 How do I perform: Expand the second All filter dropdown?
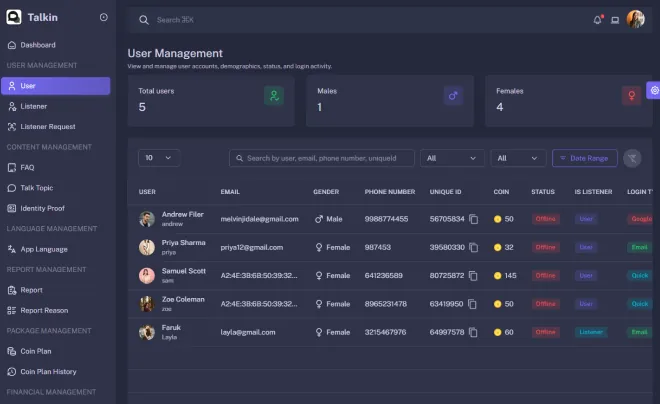(518, 158)
